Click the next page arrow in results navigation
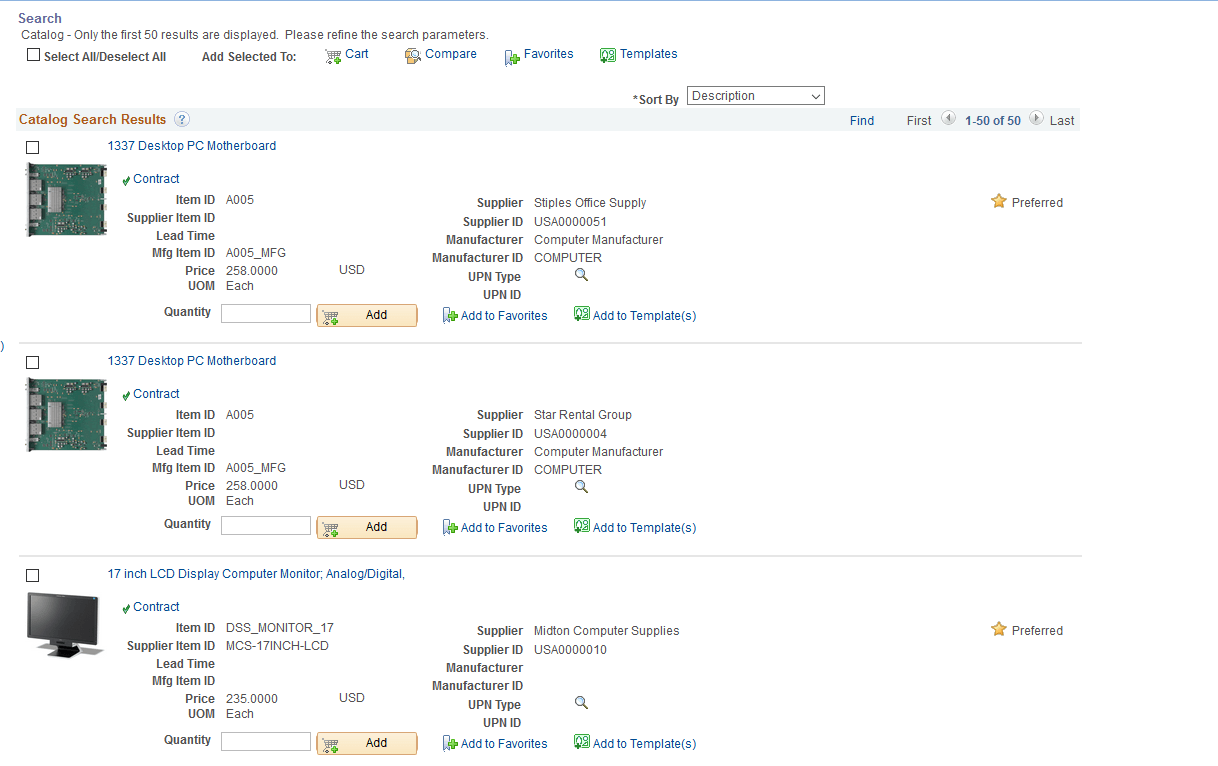 pyautogui.click(x=1036, y=118)
